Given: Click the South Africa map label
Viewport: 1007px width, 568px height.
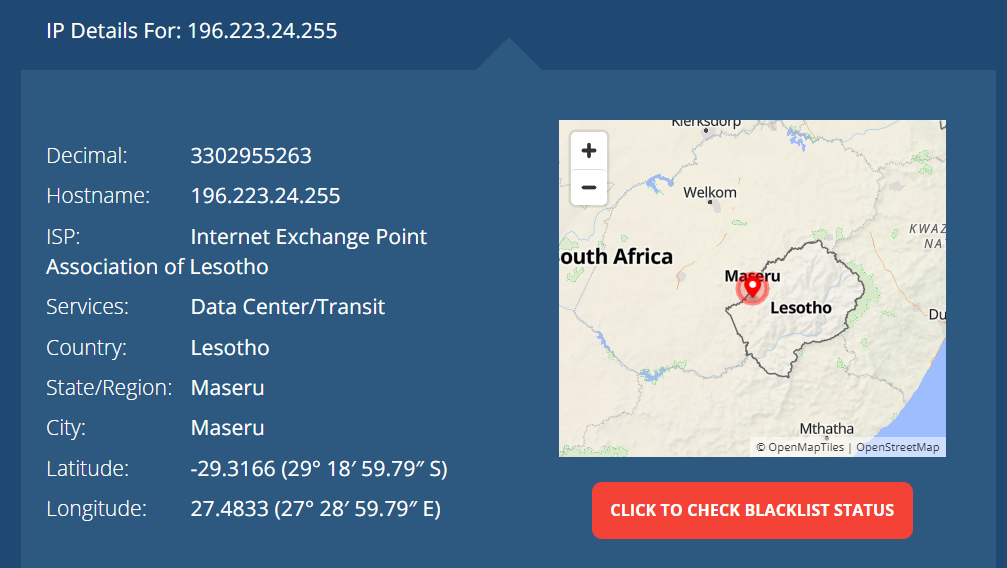Looking at the screenshot, I should tap(617, 257).
